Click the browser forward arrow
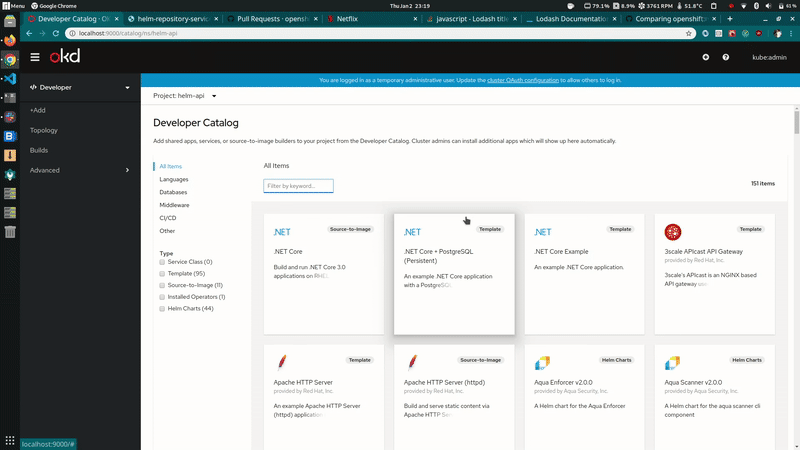Image resolution: width=800 pixels, height=450 pixels. point(42,33)
